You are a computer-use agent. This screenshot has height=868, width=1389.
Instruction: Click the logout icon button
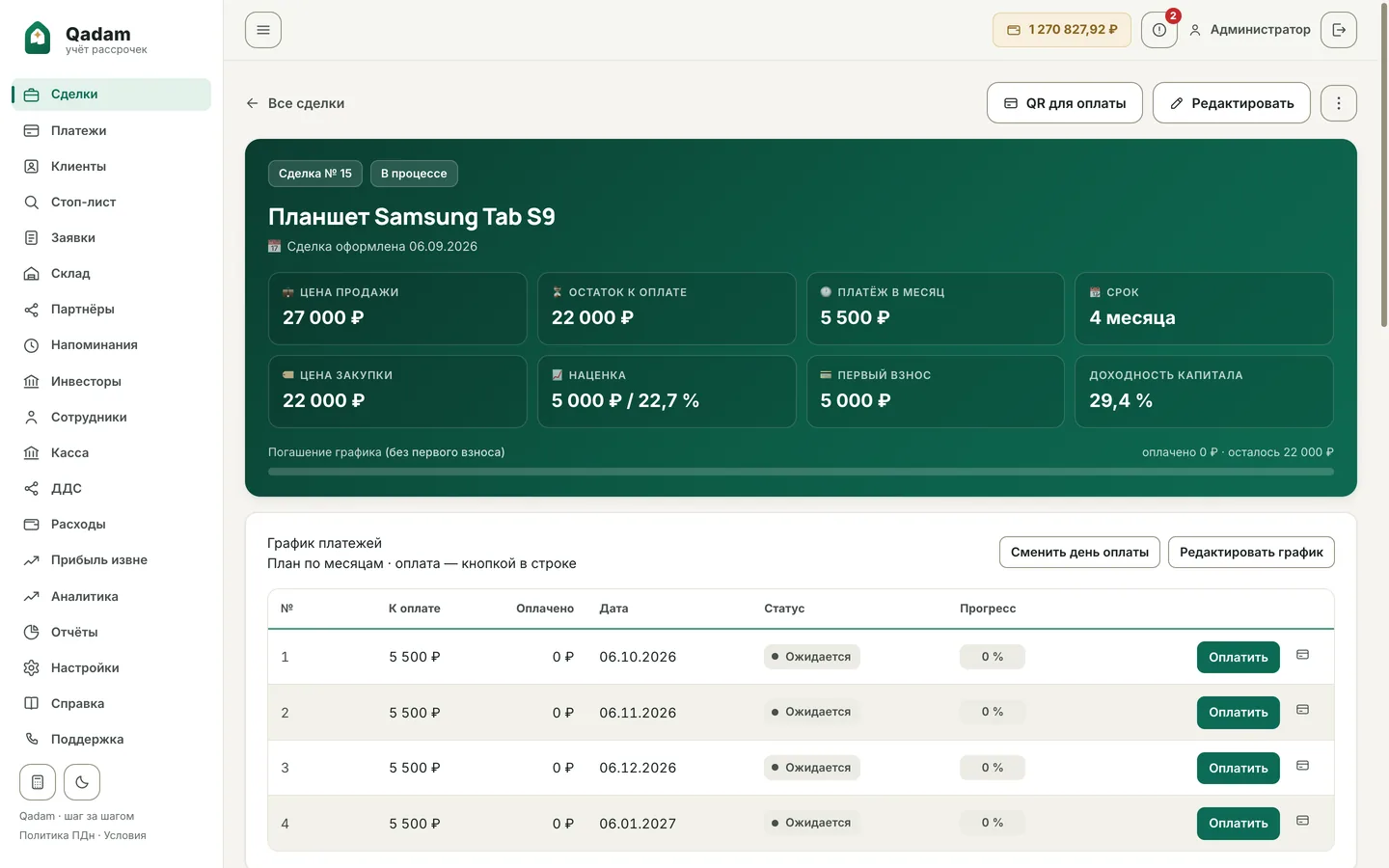coord(1339,30)
